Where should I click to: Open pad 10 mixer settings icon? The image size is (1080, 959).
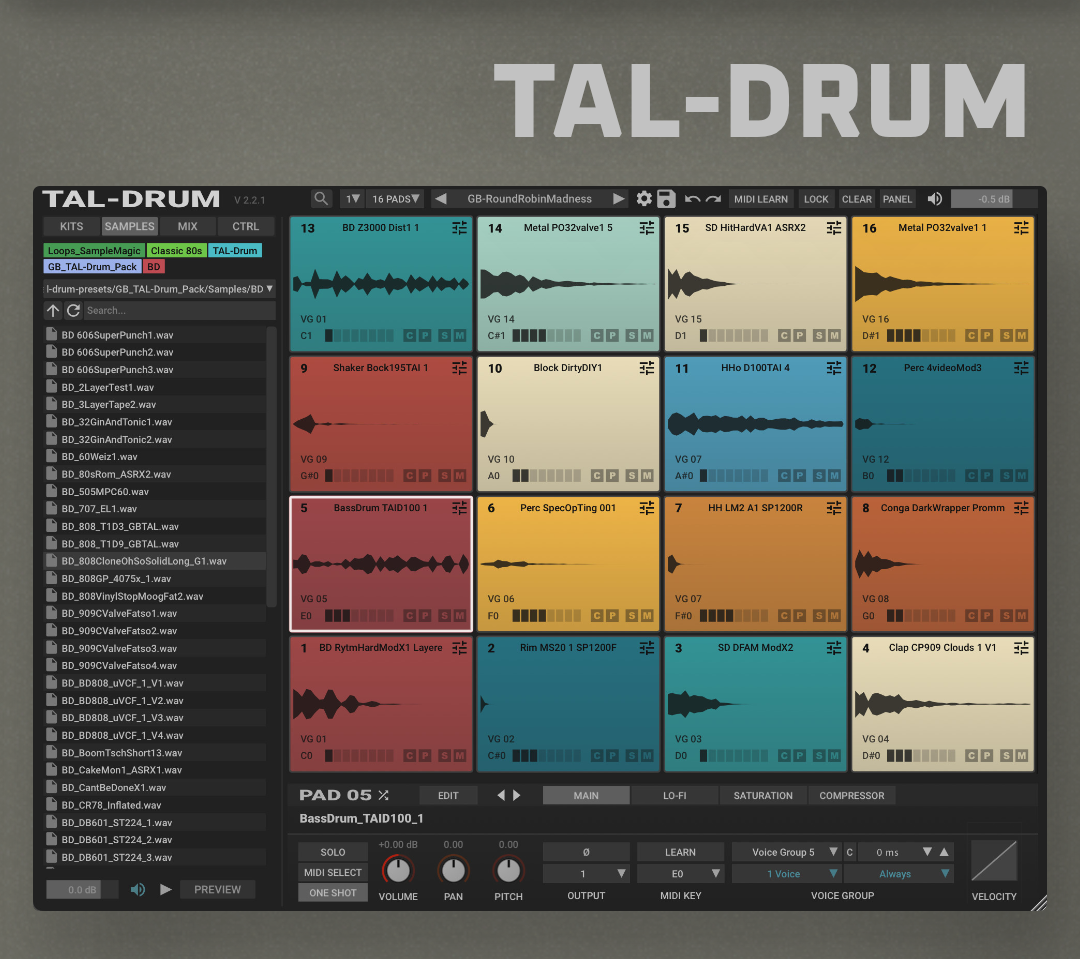(x=647, y=368)
